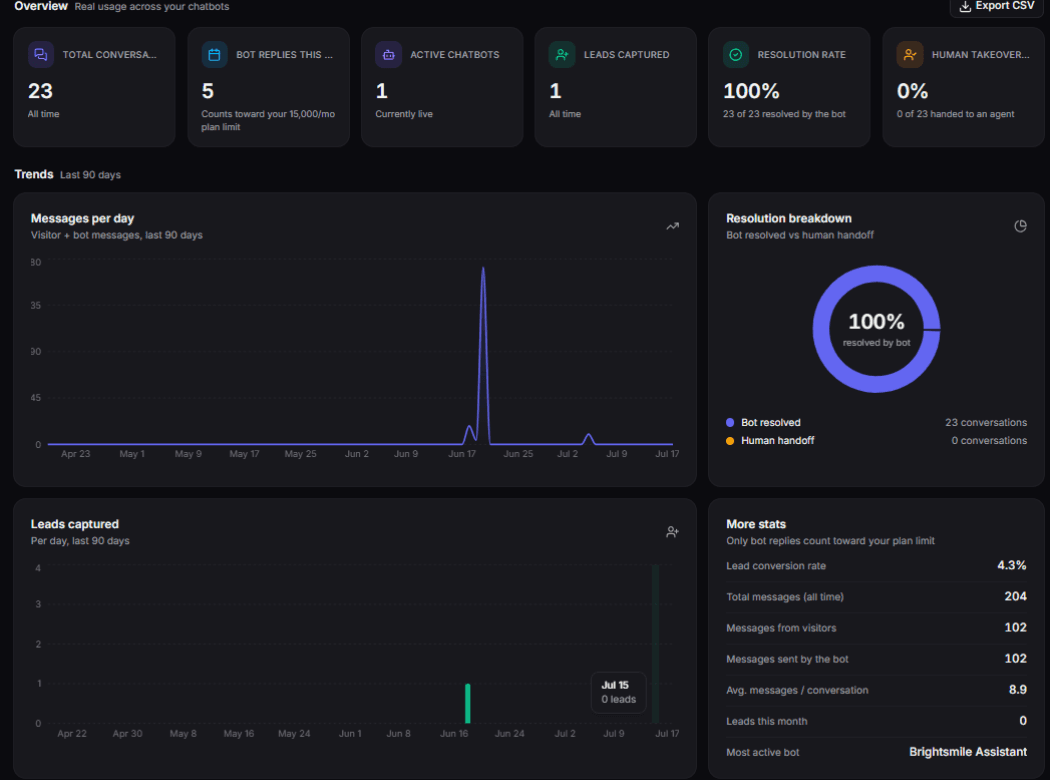Click the 'Bot resolved' legend label
Image resolution: width=1050 pixels, height=780 pixels.
coord(771,422)
